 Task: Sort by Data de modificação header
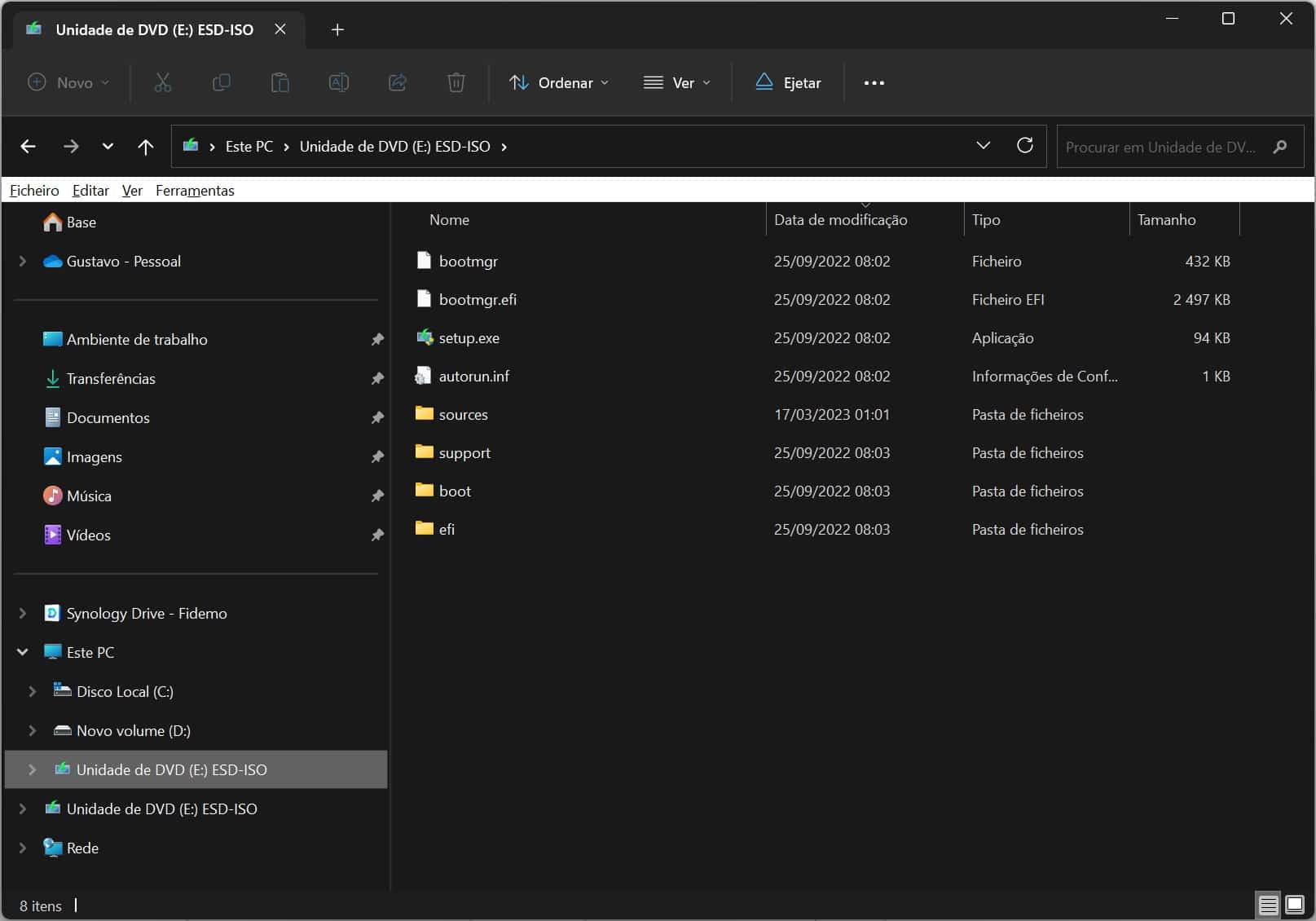point(840,219)
